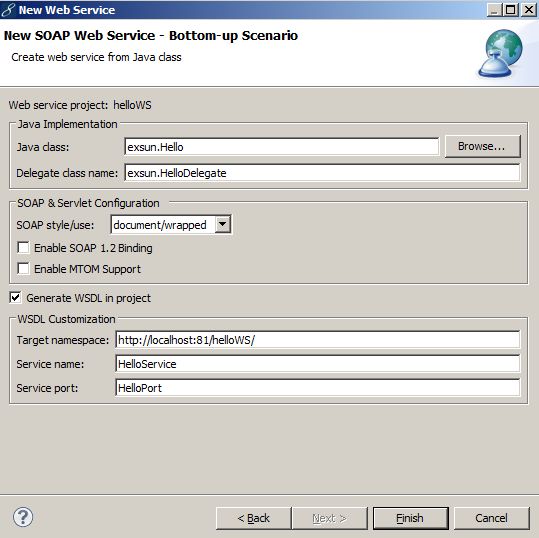Close the New Web Service dialog
539x538 pixels.
529,10
